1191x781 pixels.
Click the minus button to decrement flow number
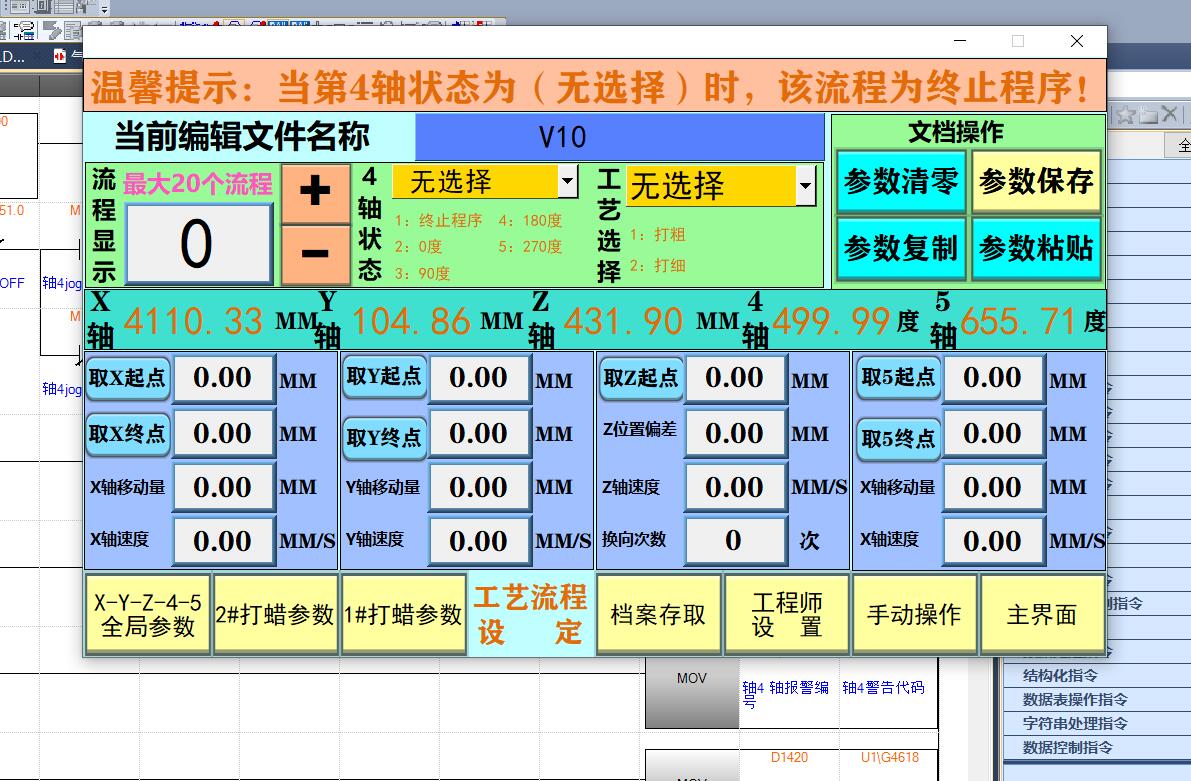(315, 254)
